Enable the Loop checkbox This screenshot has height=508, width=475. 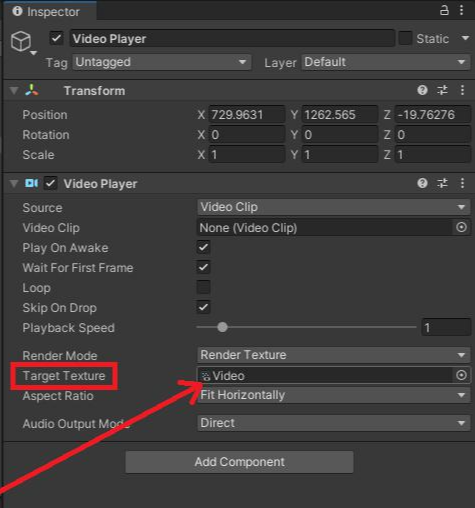(203, 287)
